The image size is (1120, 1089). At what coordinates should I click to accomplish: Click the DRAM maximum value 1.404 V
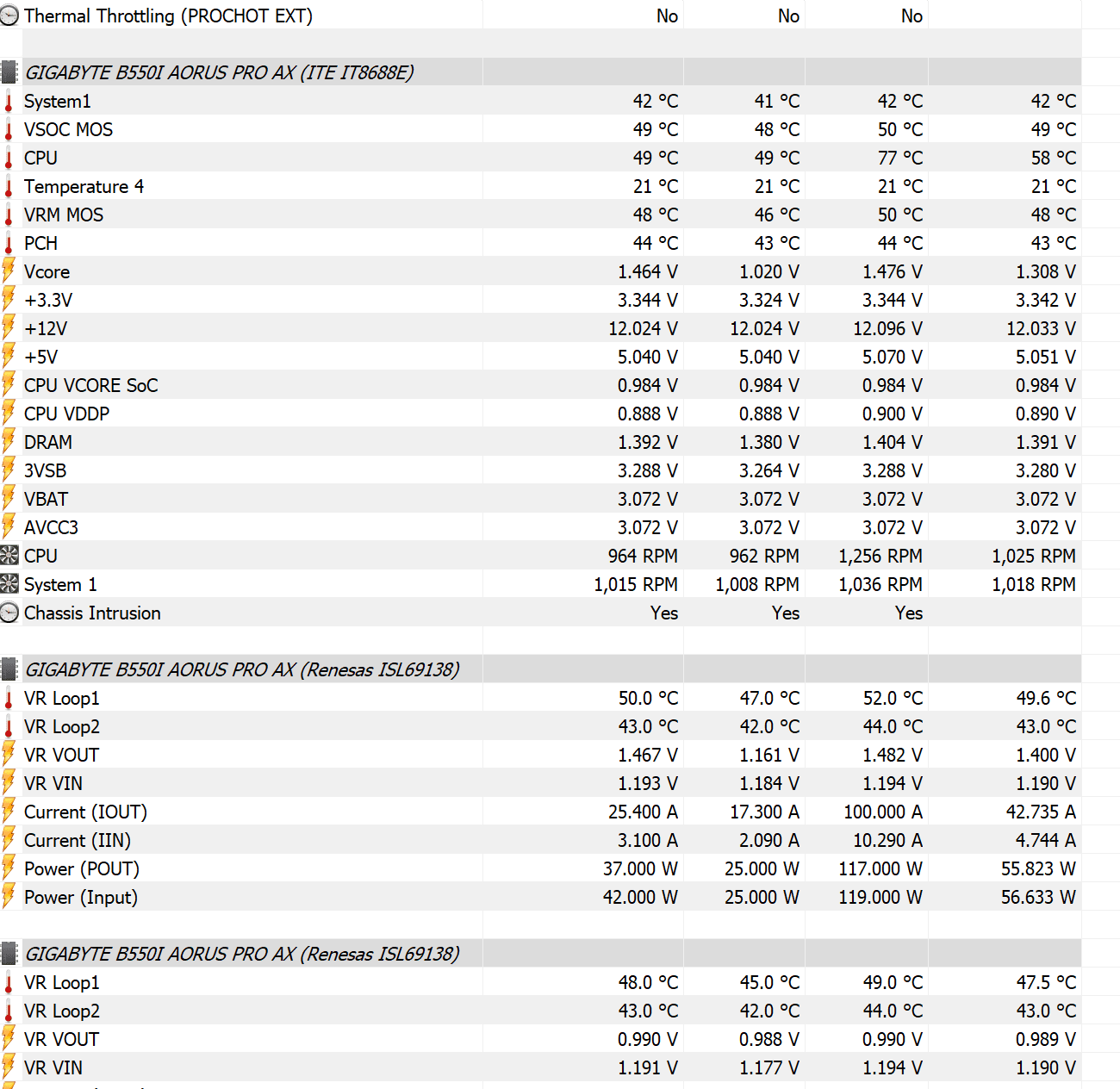coord(893,442)
